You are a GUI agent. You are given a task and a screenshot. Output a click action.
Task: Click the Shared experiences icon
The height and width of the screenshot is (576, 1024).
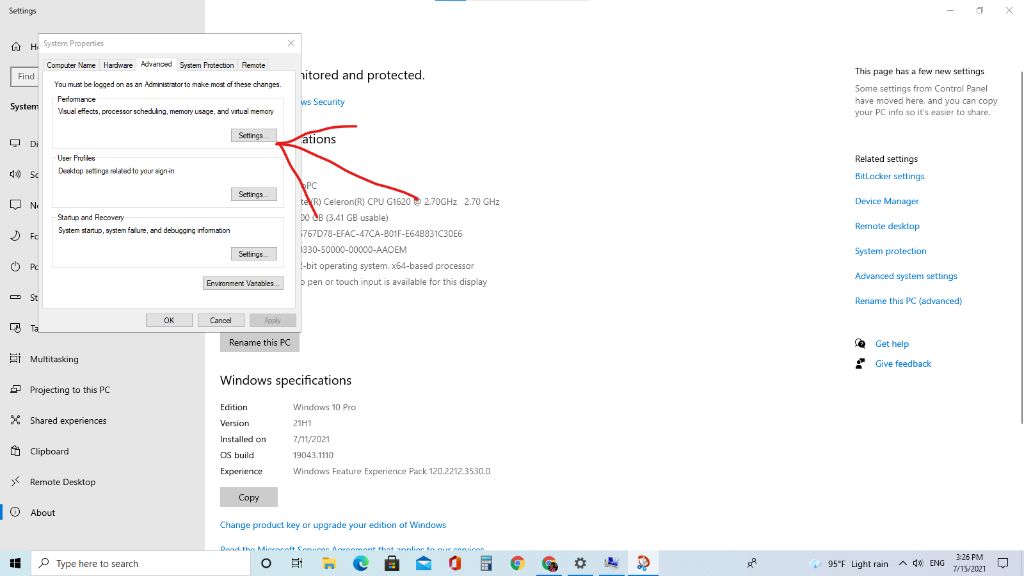[x=16, y=420]
